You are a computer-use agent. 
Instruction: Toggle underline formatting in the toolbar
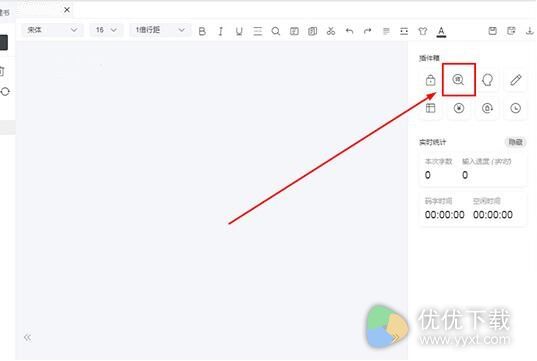point(239,32)
